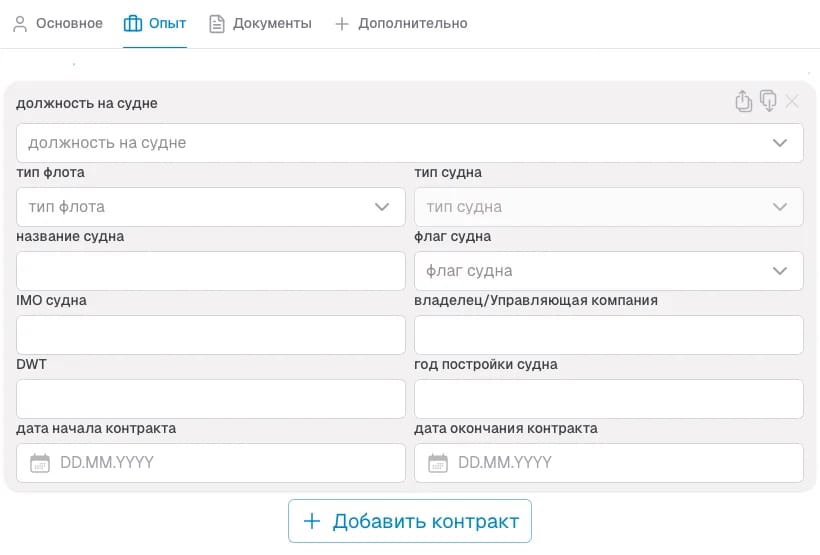Open the Основное tab
This screenshot has height=555, width=820.
[58, 24]
